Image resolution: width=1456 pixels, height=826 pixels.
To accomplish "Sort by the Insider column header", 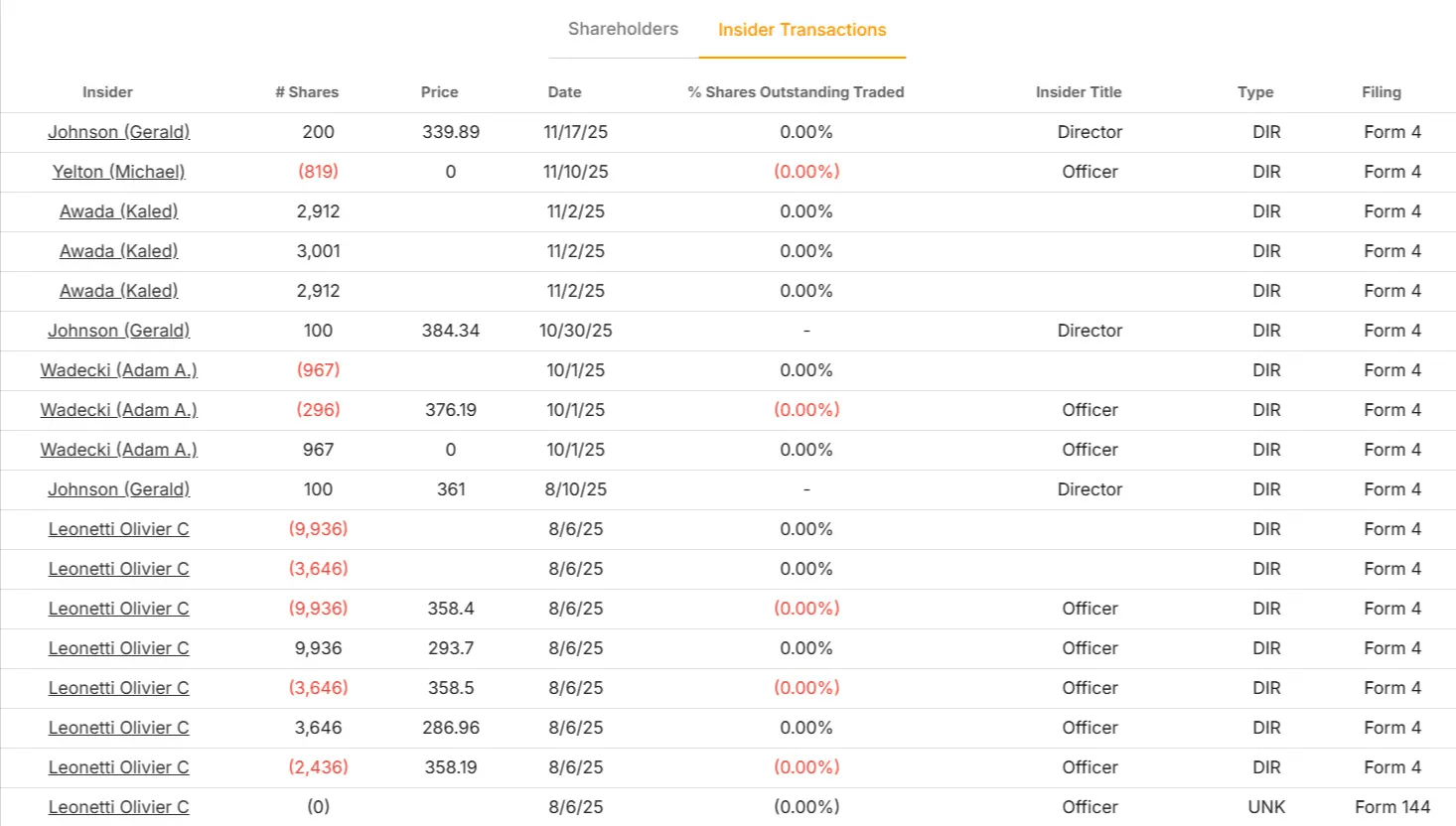I will (x=107, y=92).
